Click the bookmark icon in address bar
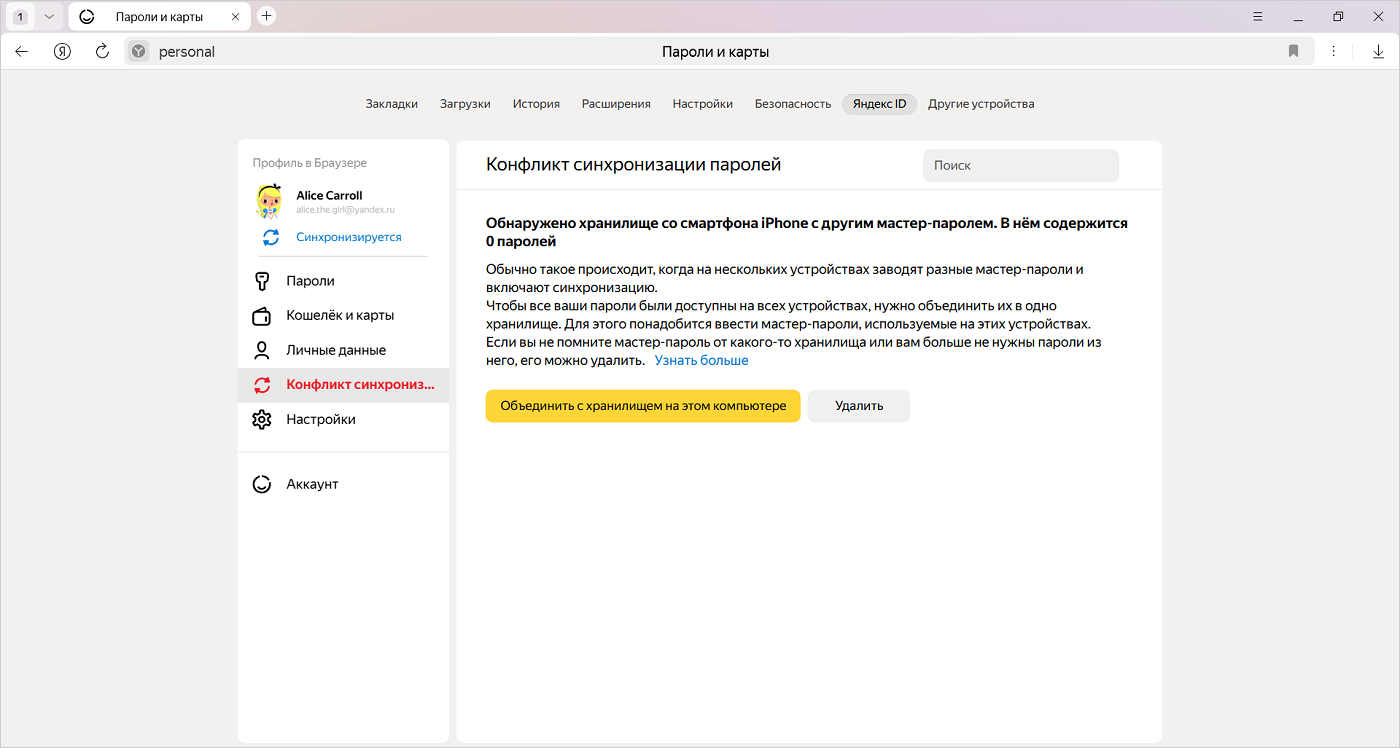The width and height of the screenshot is (1400, 748). tap(1293, 51)
